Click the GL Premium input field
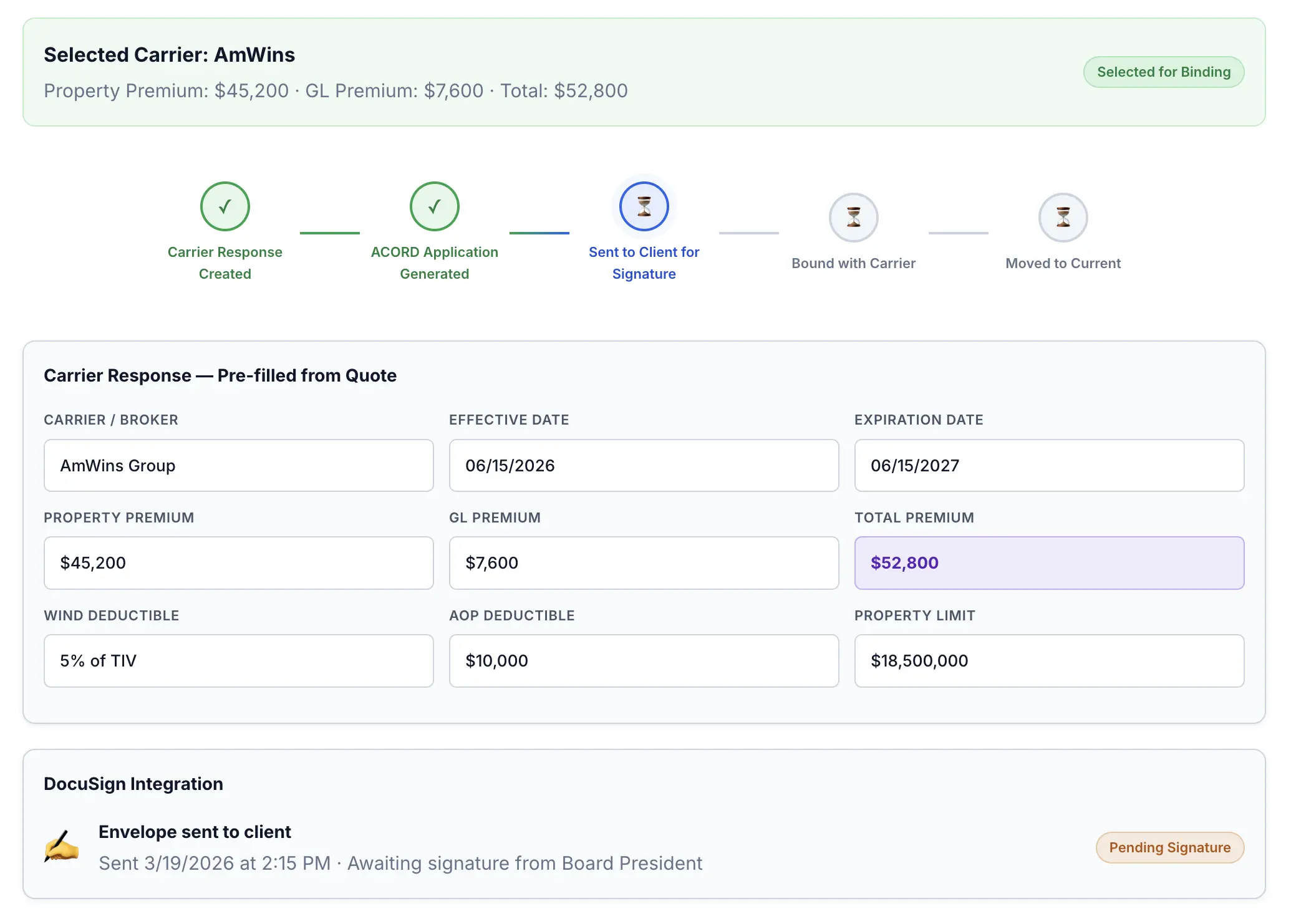 click(x=644, y=563)
